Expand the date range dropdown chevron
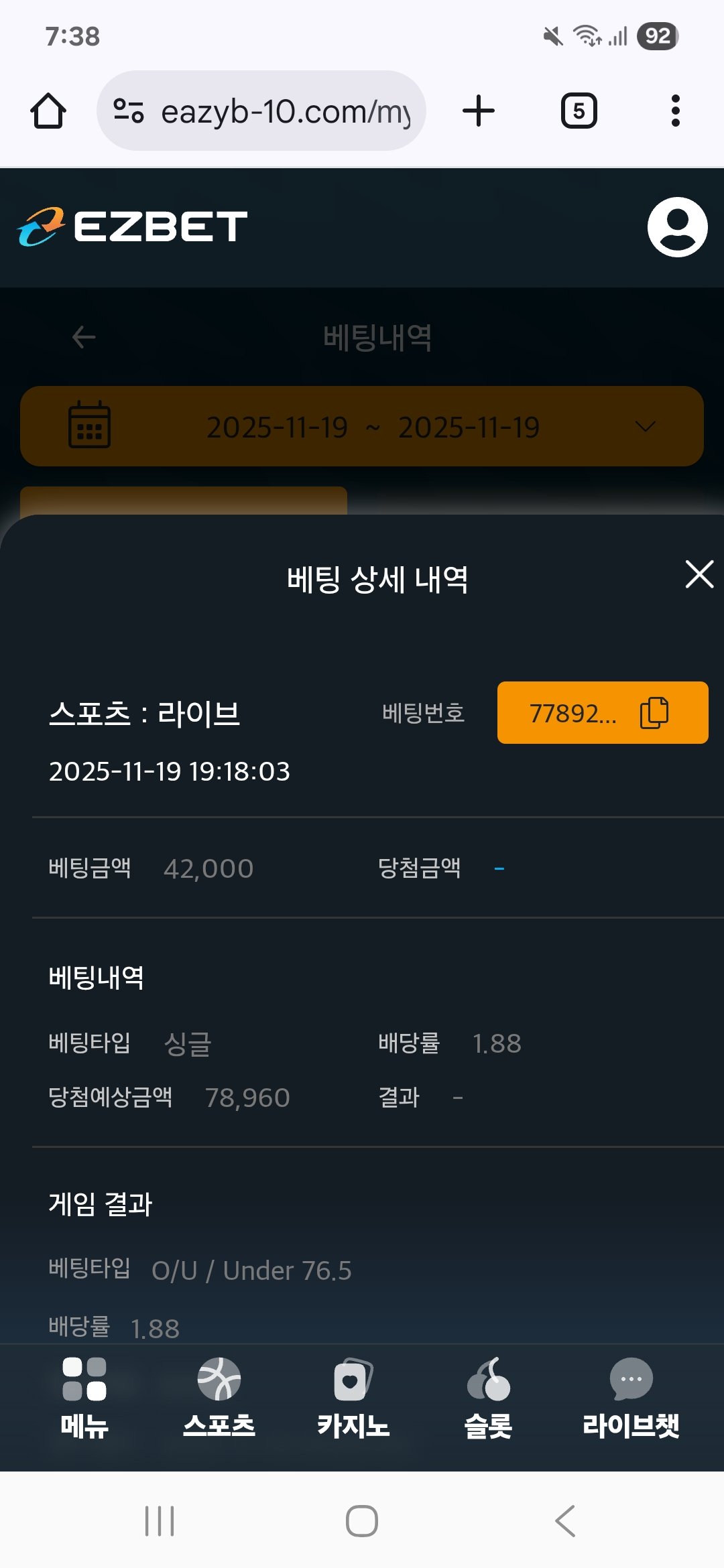 (645, 427)
